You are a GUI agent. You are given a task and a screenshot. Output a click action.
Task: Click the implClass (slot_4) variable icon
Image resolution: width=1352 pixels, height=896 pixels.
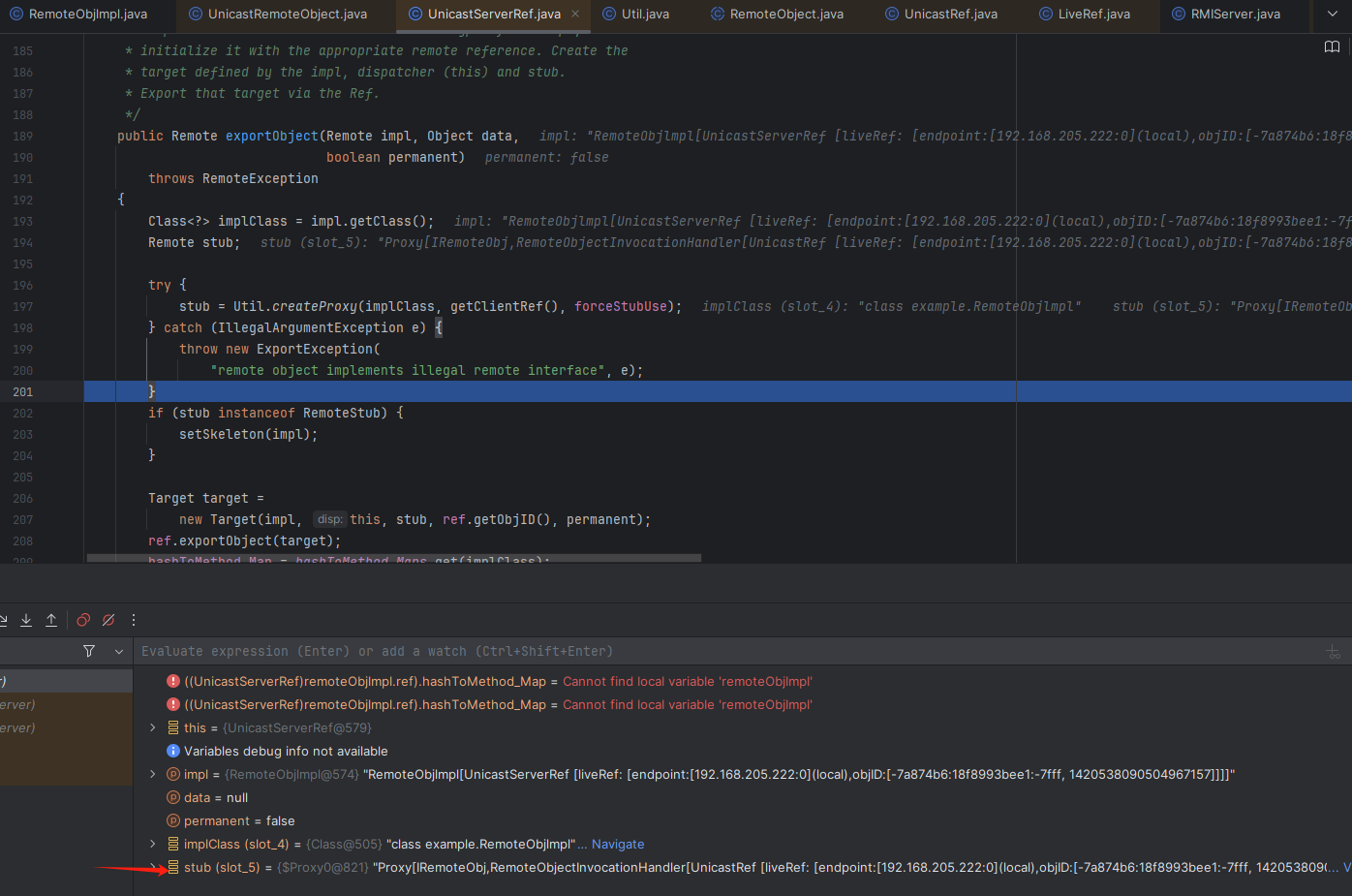(173, 844)
